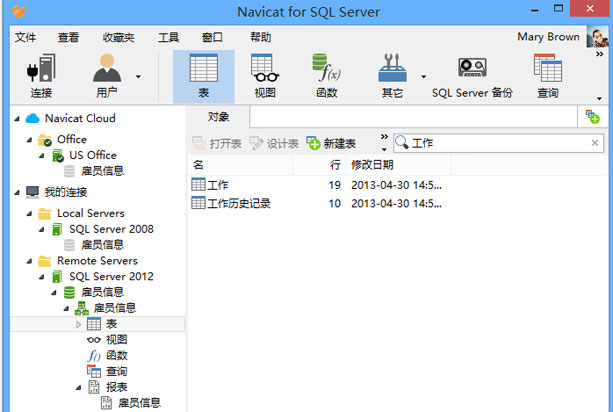Viewport: 613px width, 412px height.
Task: Click the 打开表 button
Action: point(217,143)
